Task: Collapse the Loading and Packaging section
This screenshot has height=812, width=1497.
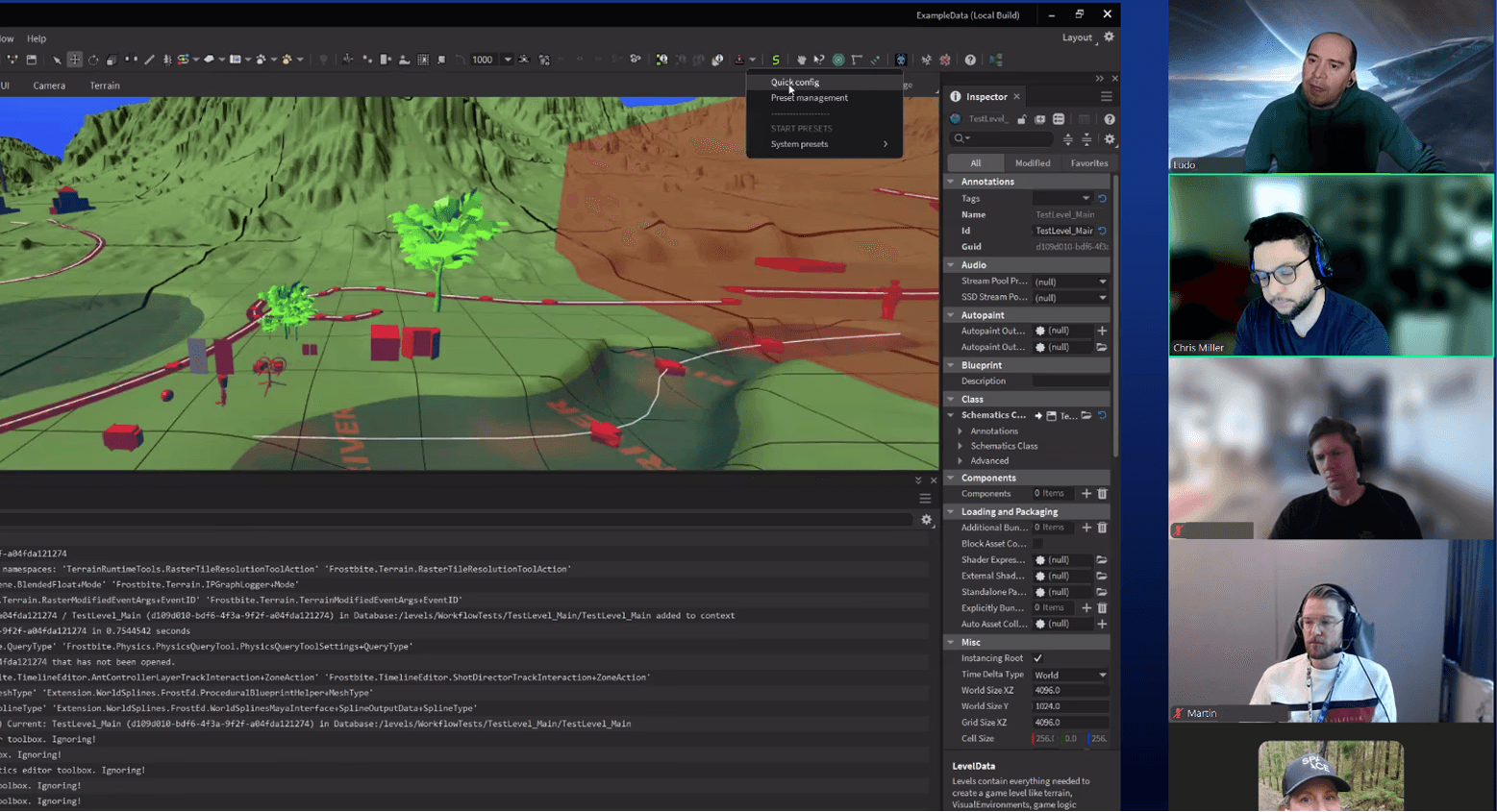Action: 951,512
